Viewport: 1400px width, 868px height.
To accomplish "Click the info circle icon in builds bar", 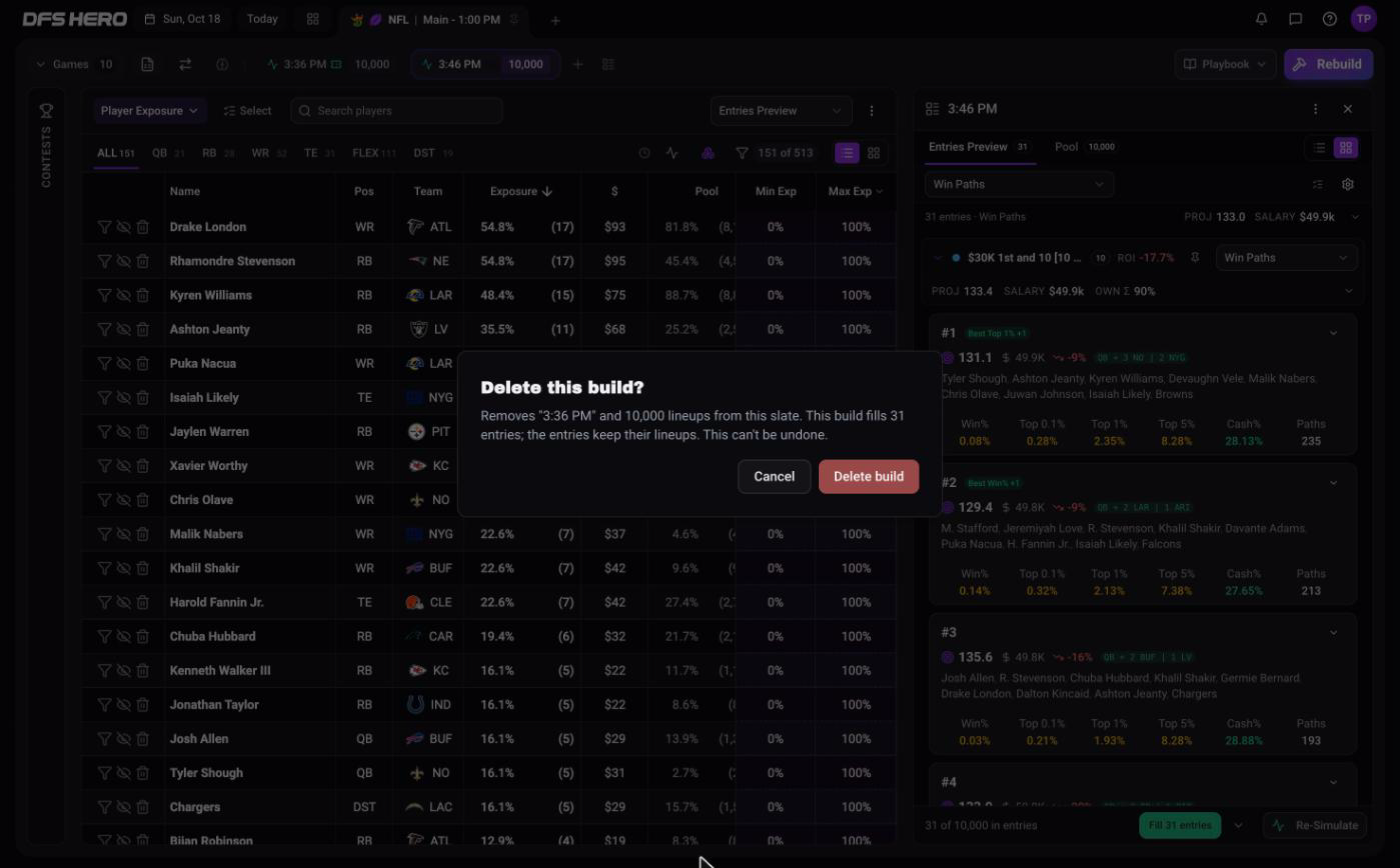I will point(222,64).
